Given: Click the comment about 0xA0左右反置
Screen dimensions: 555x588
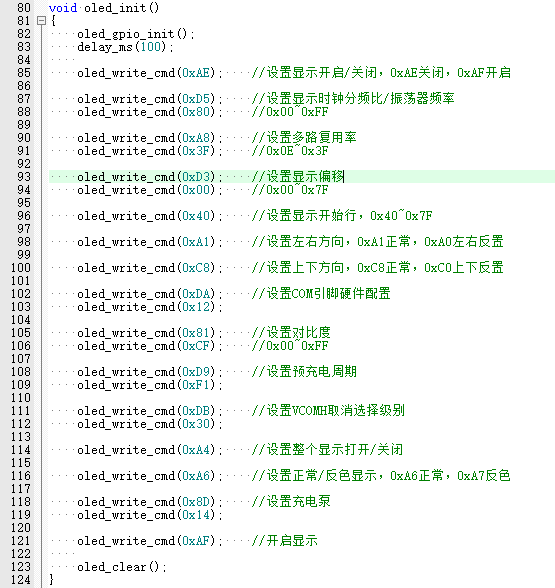Looking at the screenshot, I should pos(378,242).
